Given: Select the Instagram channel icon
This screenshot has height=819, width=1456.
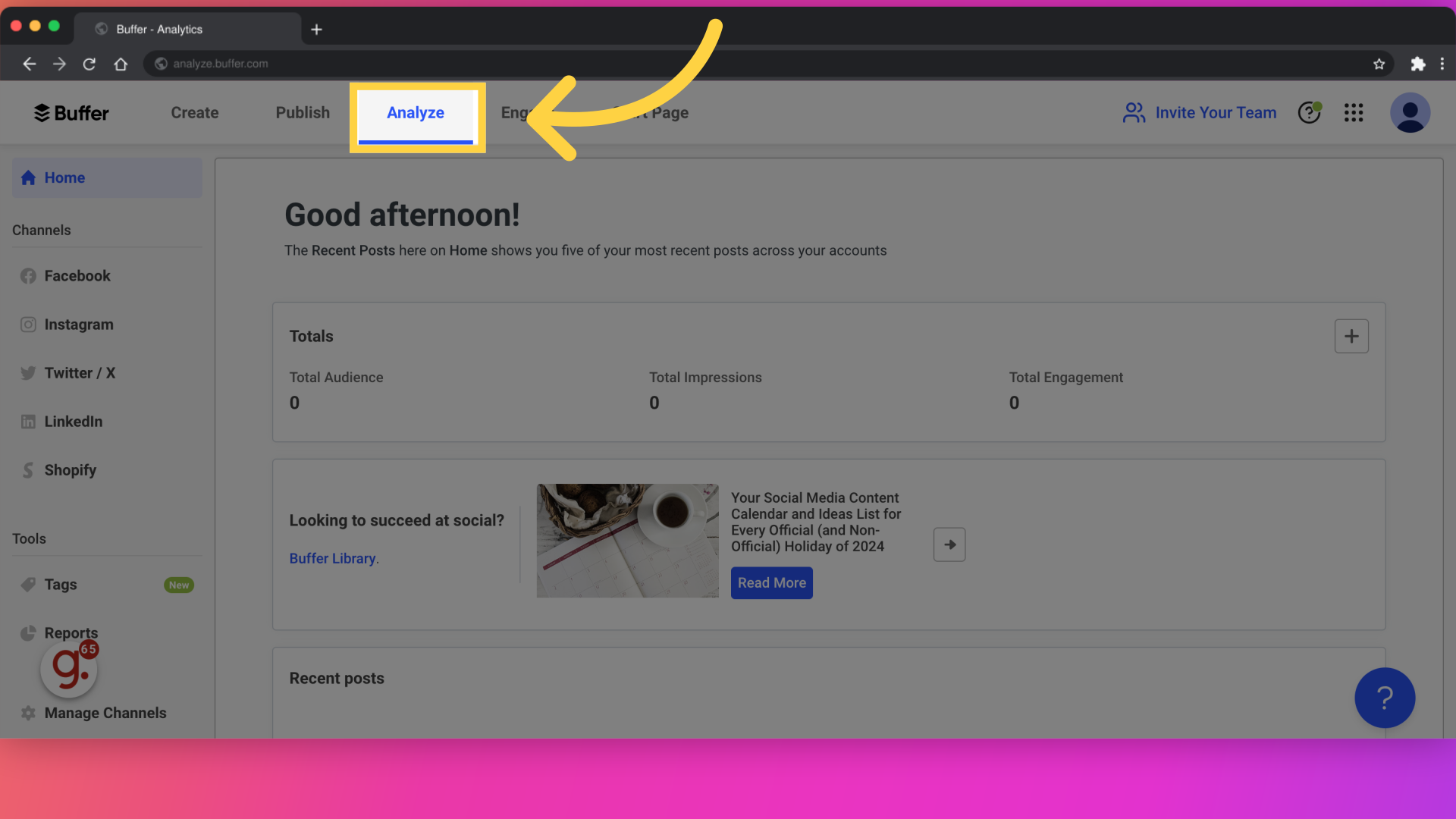Looking at the screenshot, I should 28,324.
